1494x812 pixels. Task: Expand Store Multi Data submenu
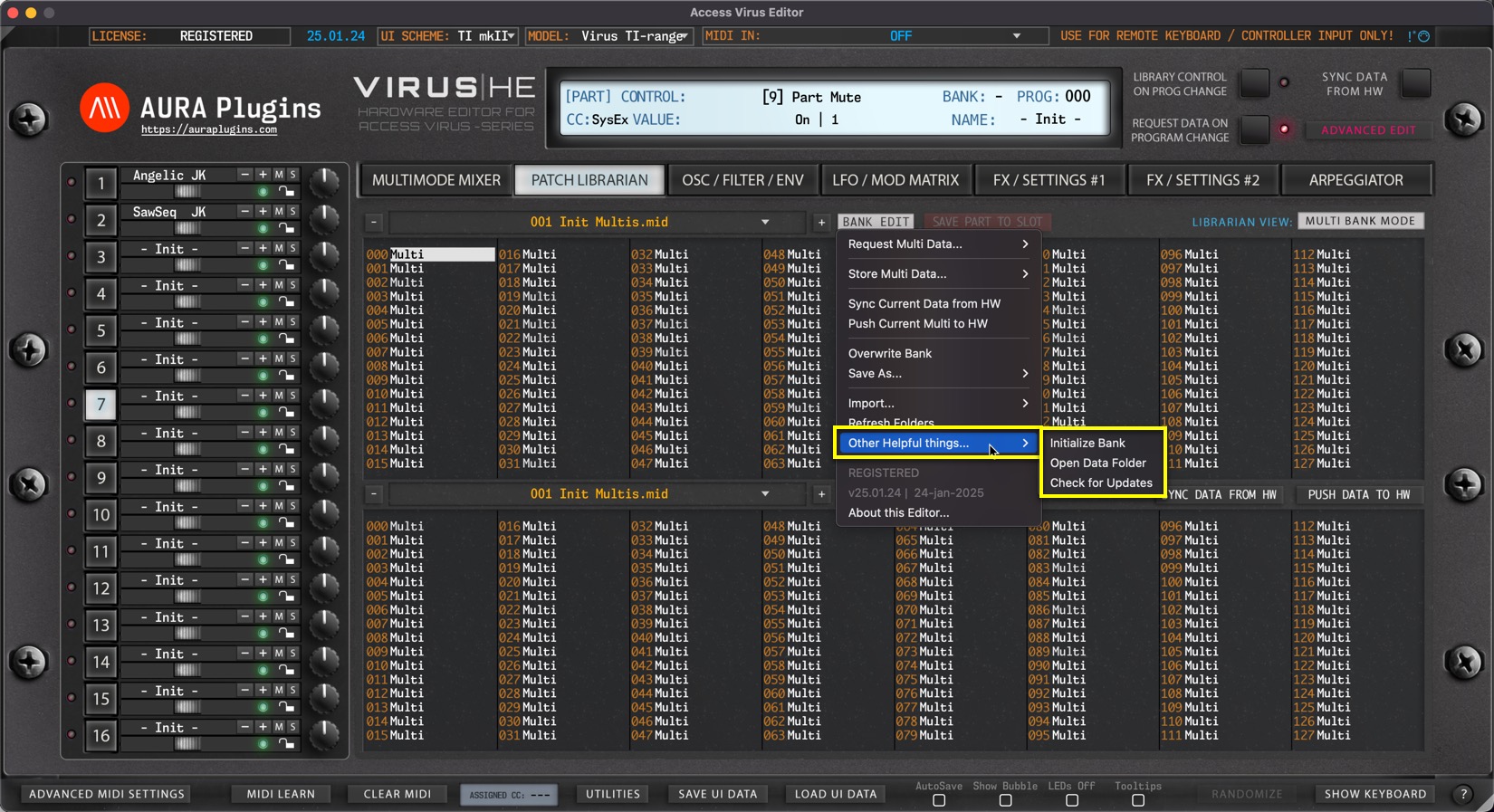point(937,274)
